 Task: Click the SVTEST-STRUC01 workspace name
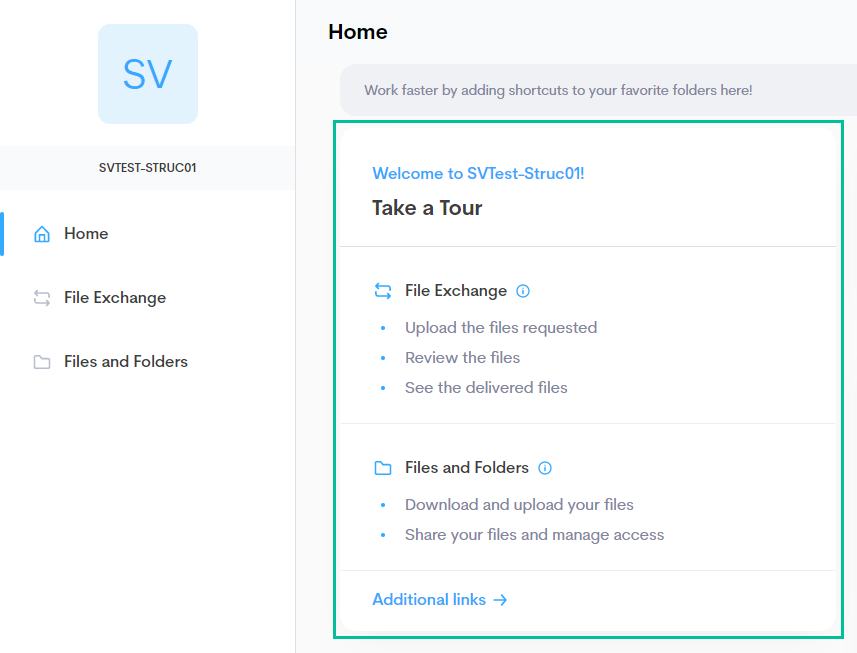(148, 168)
